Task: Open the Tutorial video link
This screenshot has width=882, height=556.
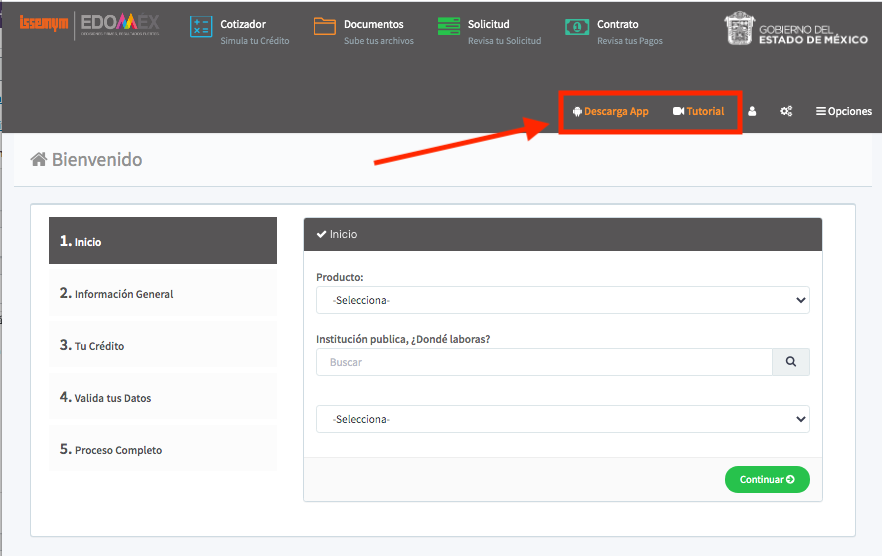Action: pyautogui.click(x=699, y=112)
